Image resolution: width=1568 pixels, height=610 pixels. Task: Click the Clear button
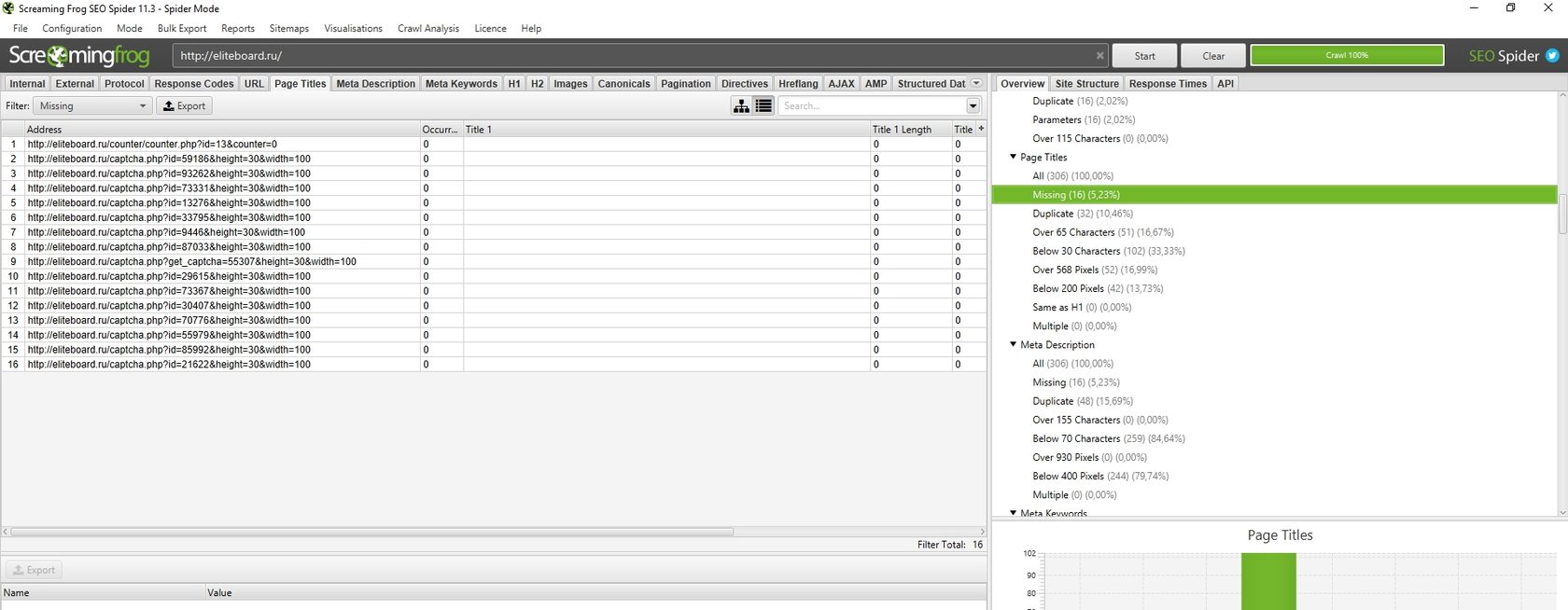(x=1213, y=56)
